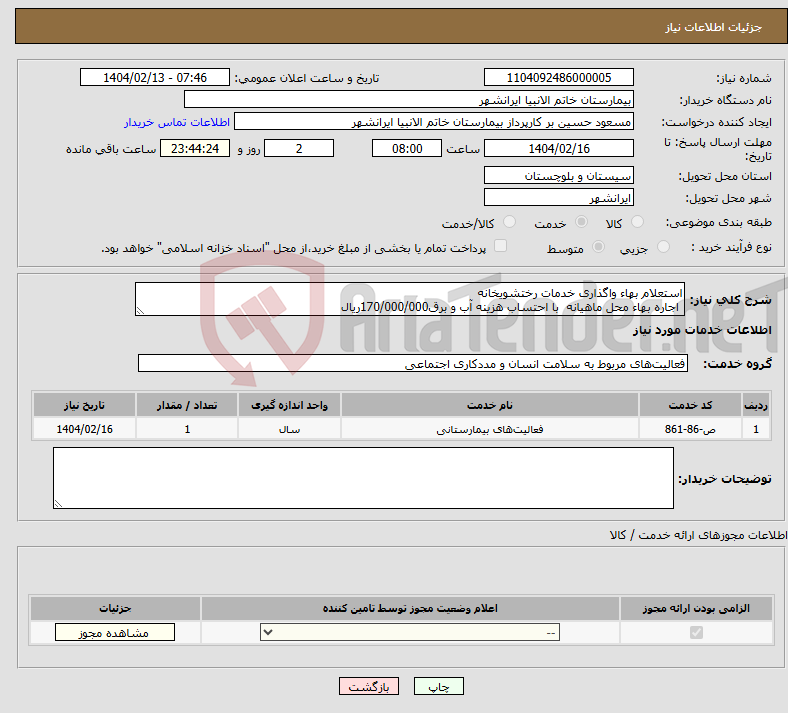This screenshot has width=788, height=713.
Task: Click the buyer notes text area
Action: pos(363,478)
